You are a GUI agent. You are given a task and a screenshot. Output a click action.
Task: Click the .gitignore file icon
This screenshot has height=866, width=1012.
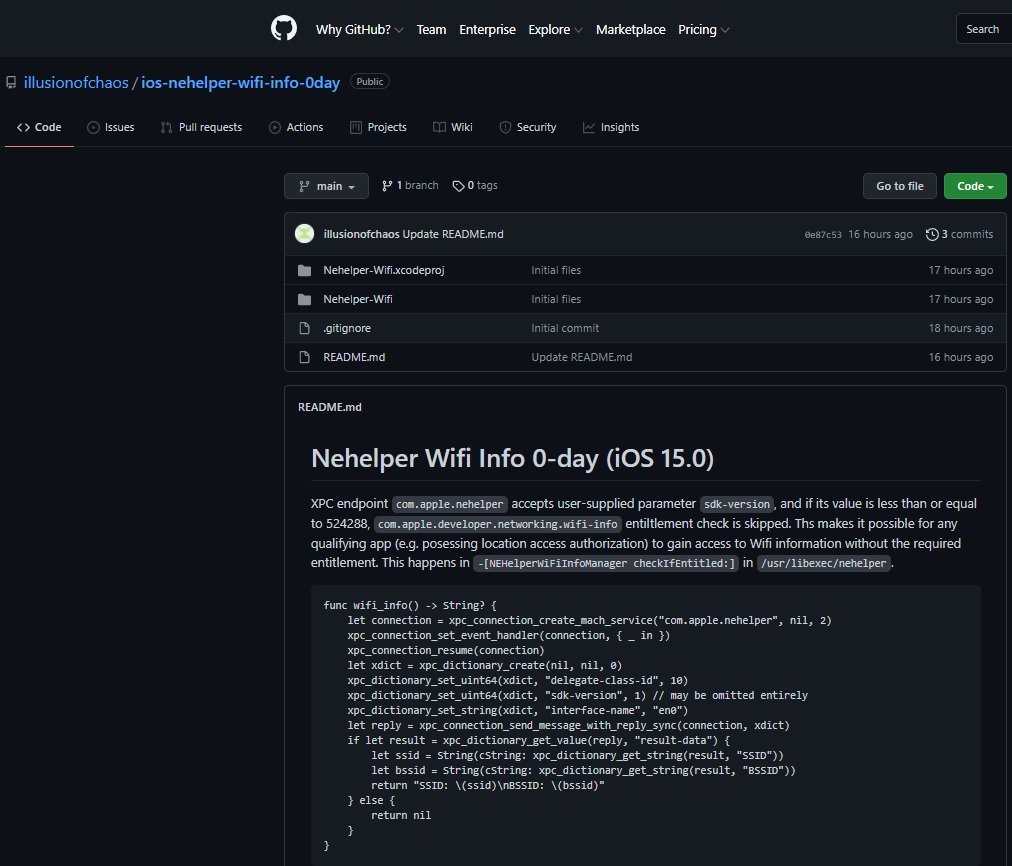[305, 328]
